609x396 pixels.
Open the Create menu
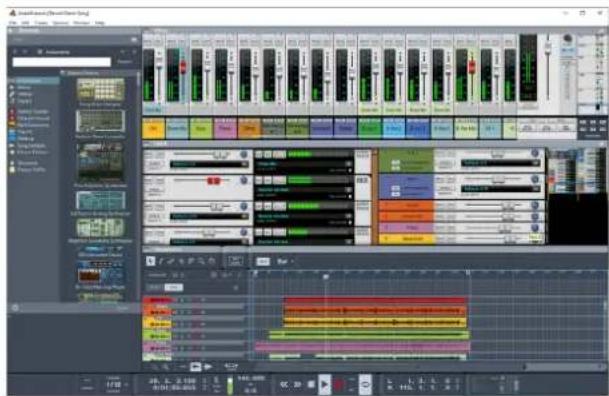click(41, 23)
